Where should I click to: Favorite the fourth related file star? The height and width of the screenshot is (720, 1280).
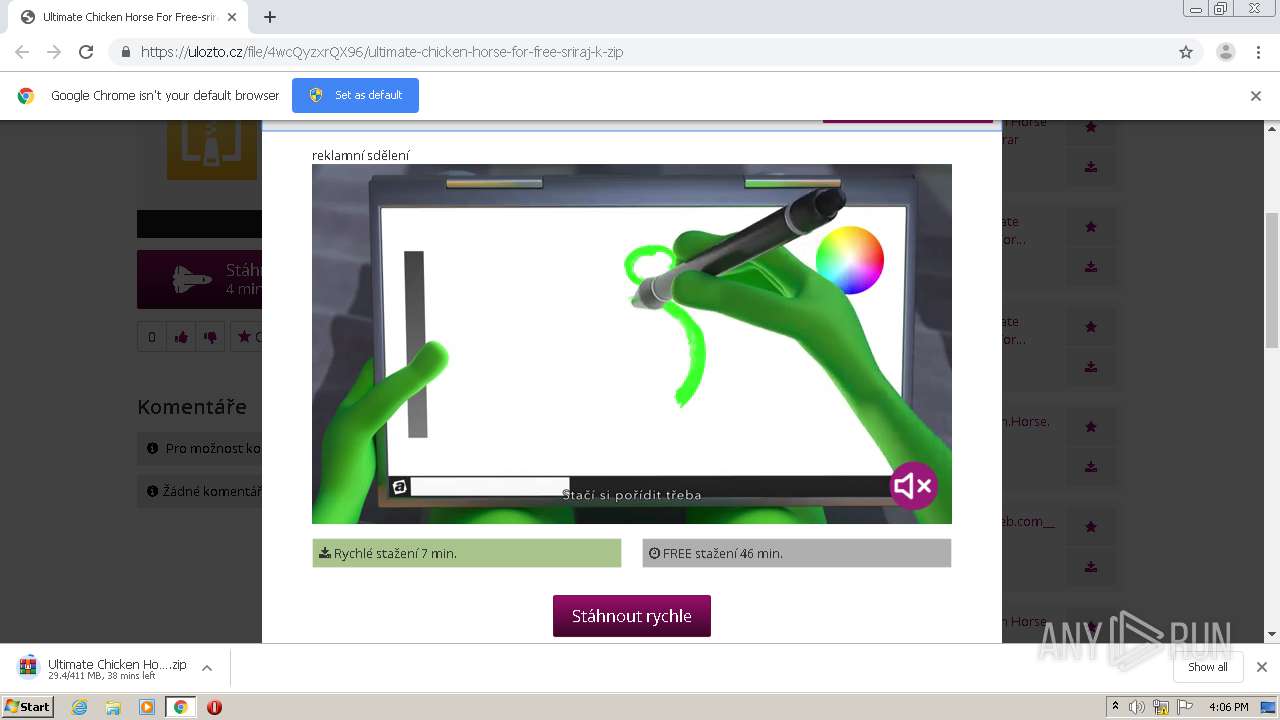tap(1091, 427)
